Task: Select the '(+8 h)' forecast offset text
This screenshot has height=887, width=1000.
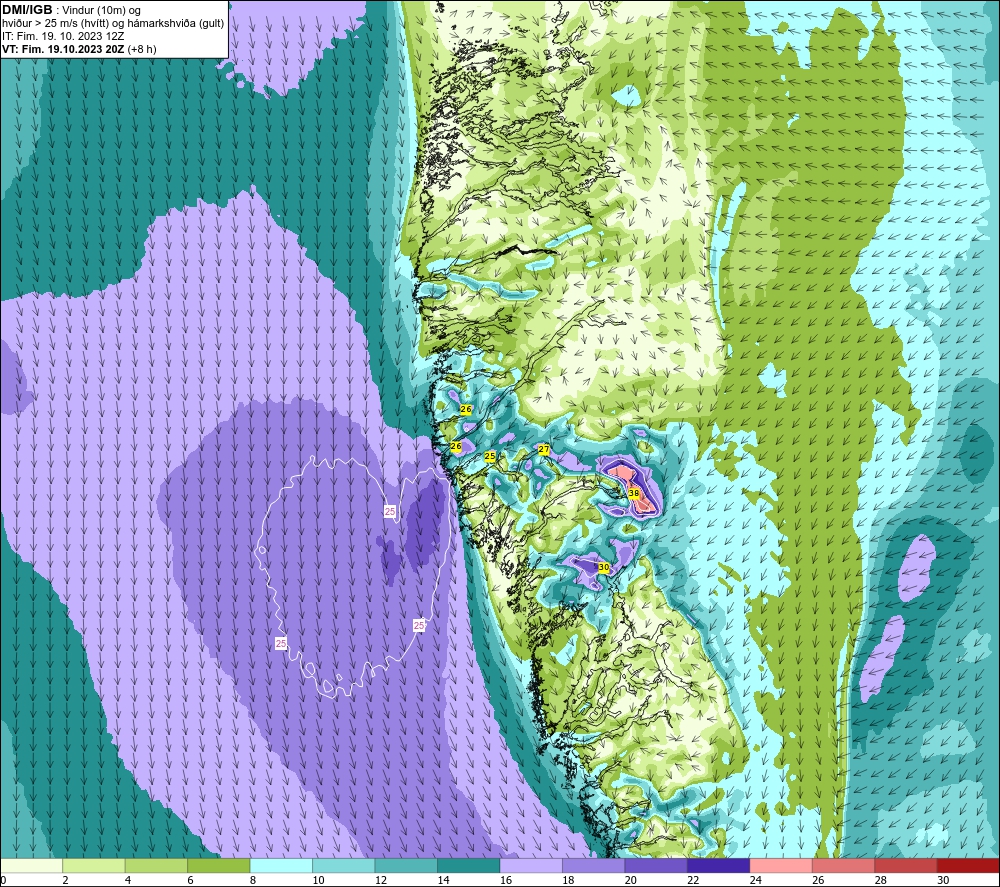Action: tap(142, 49)
